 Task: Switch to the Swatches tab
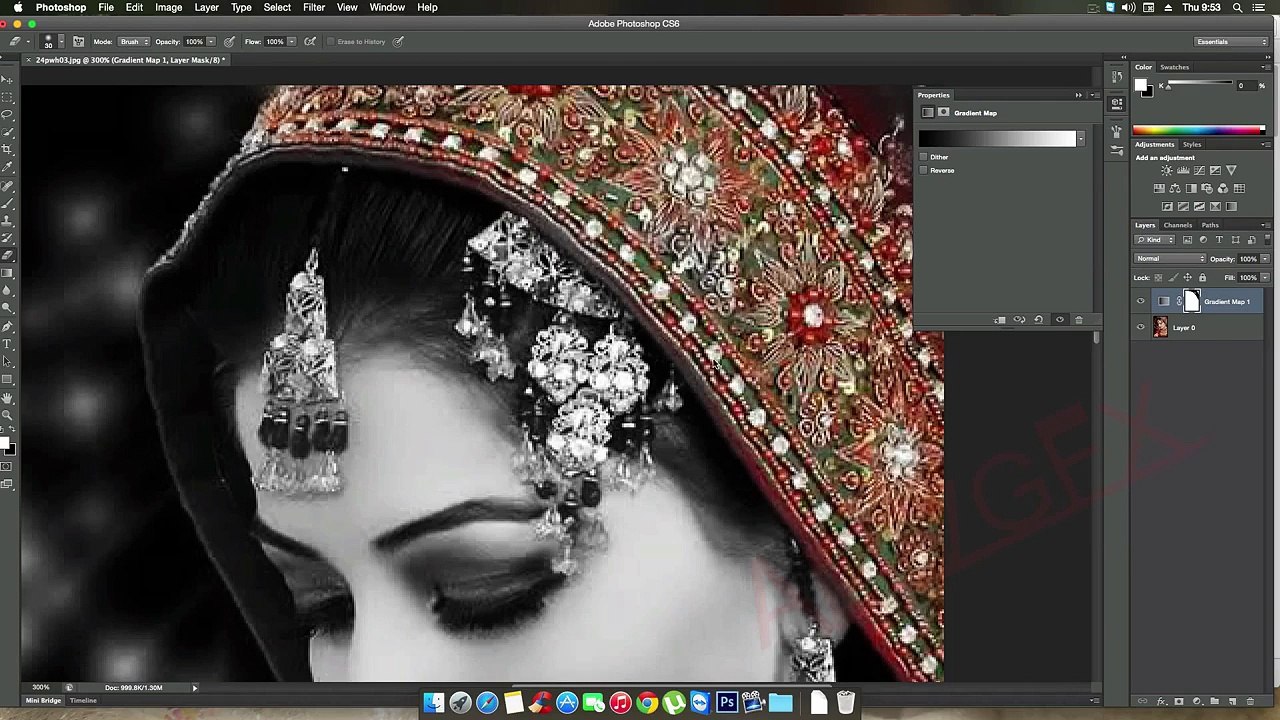point(1175,67)
